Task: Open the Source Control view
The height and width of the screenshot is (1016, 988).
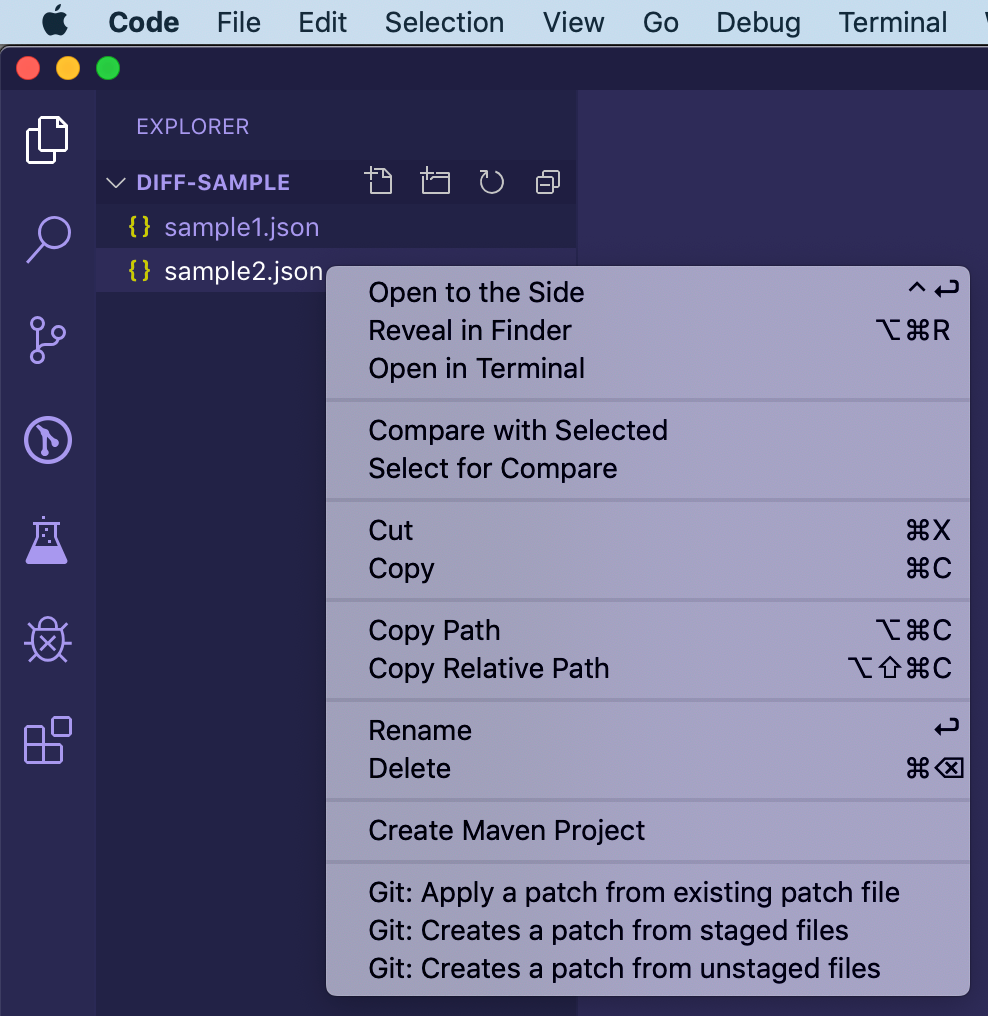Action: click(x=47, y=340)
